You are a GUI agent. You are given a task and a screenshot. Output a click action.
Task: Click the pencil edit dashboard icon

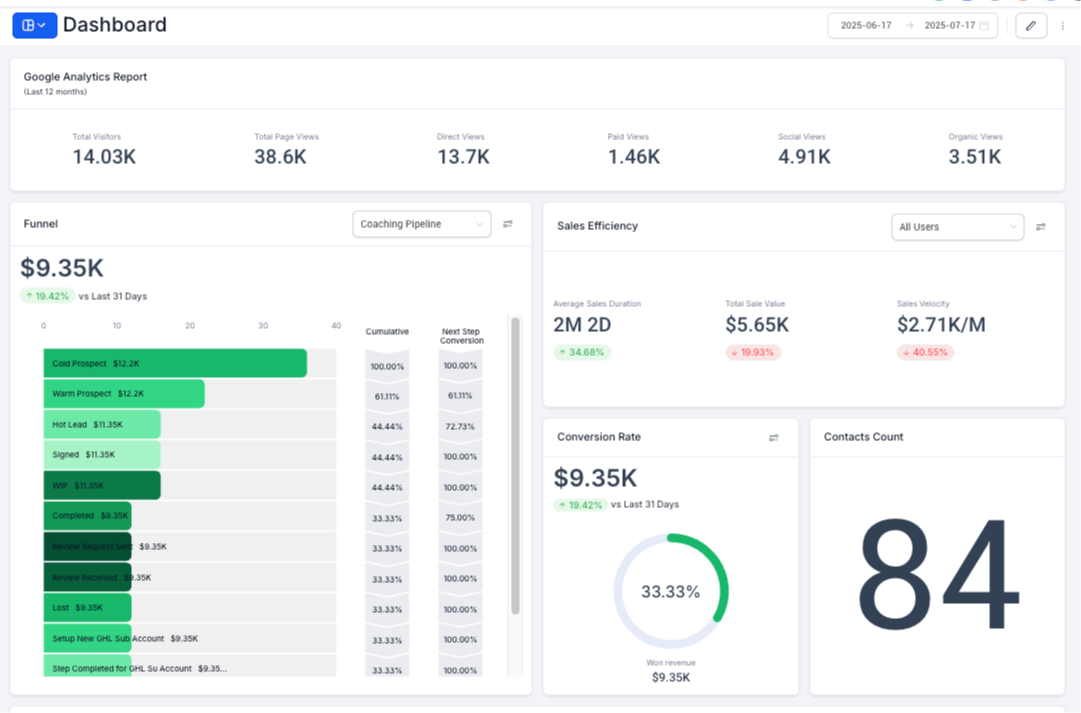[x=1031, y=25]
